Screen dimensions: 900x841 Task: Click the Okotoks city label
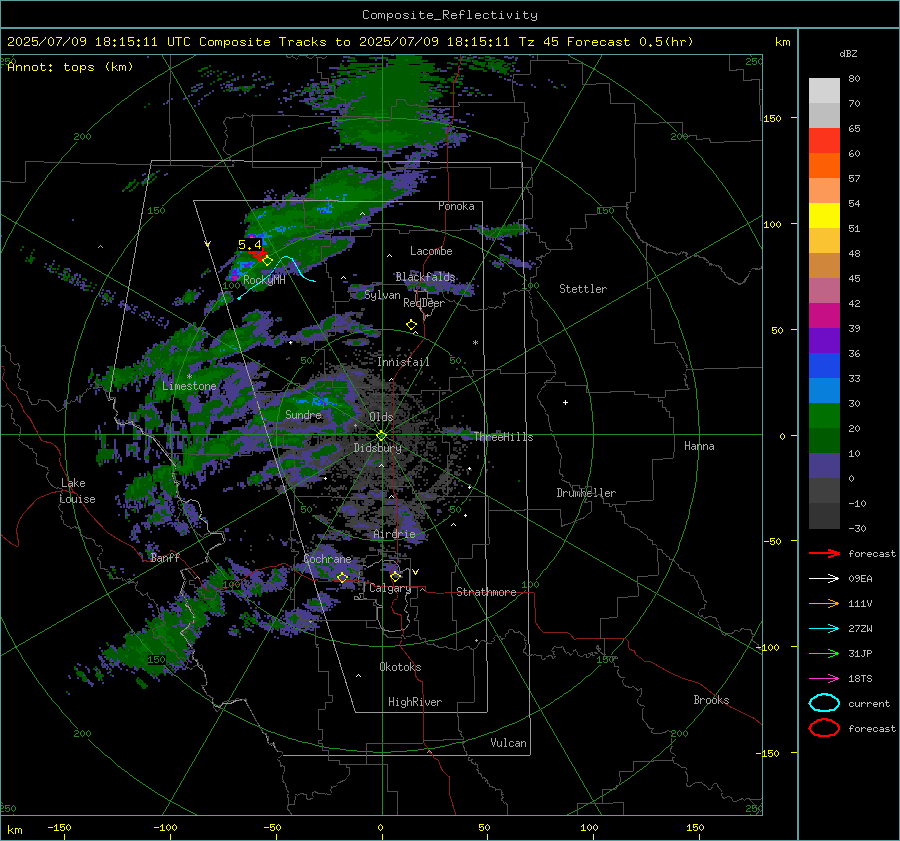(400, 667)
